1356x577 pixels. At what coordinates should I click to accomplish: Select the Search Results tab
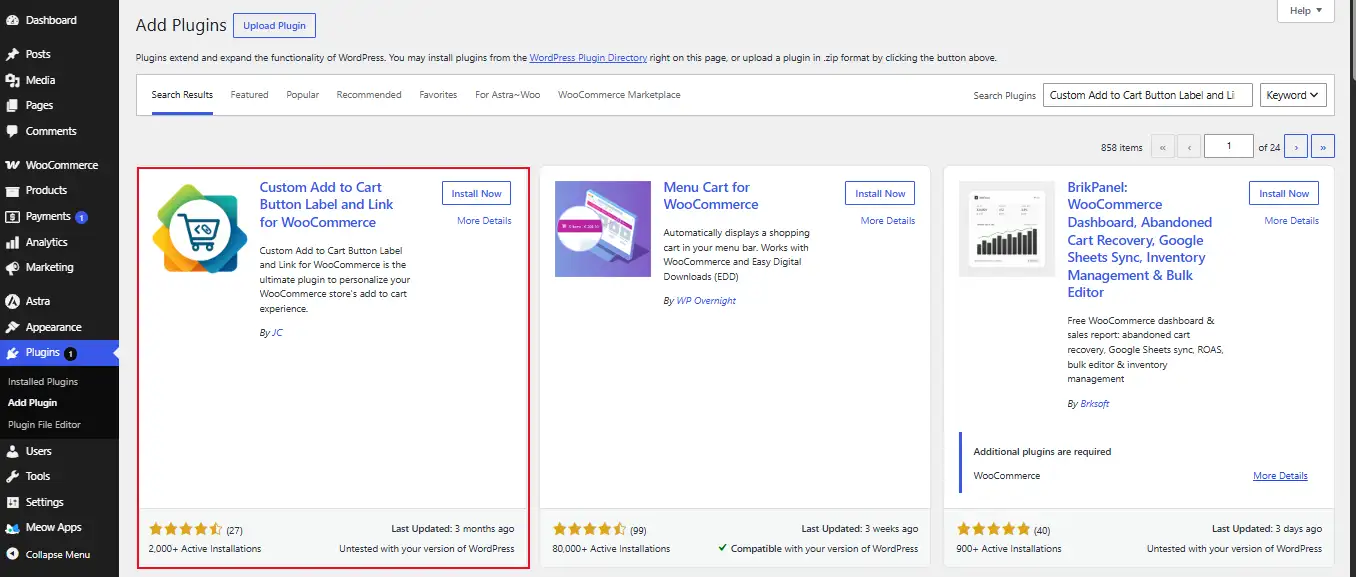(182, 95)
